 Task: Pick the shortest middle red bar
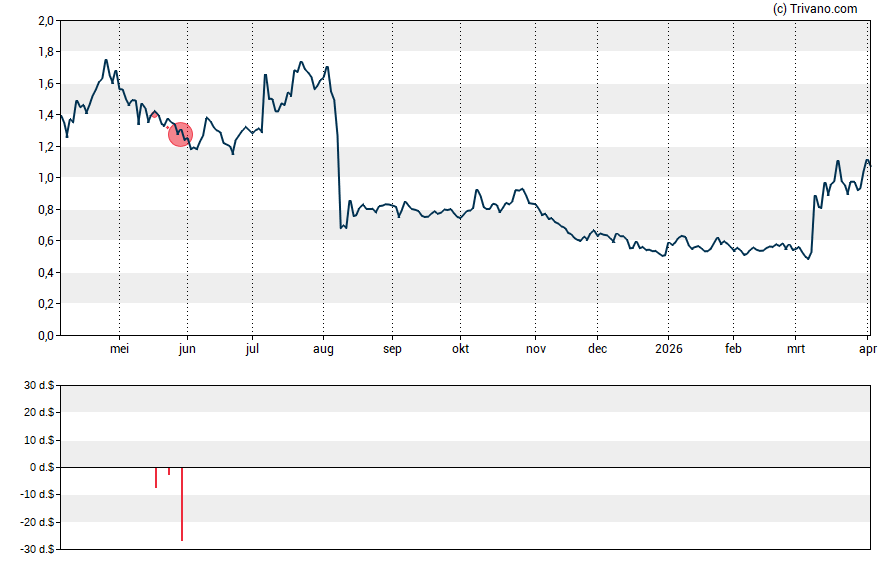169,471
